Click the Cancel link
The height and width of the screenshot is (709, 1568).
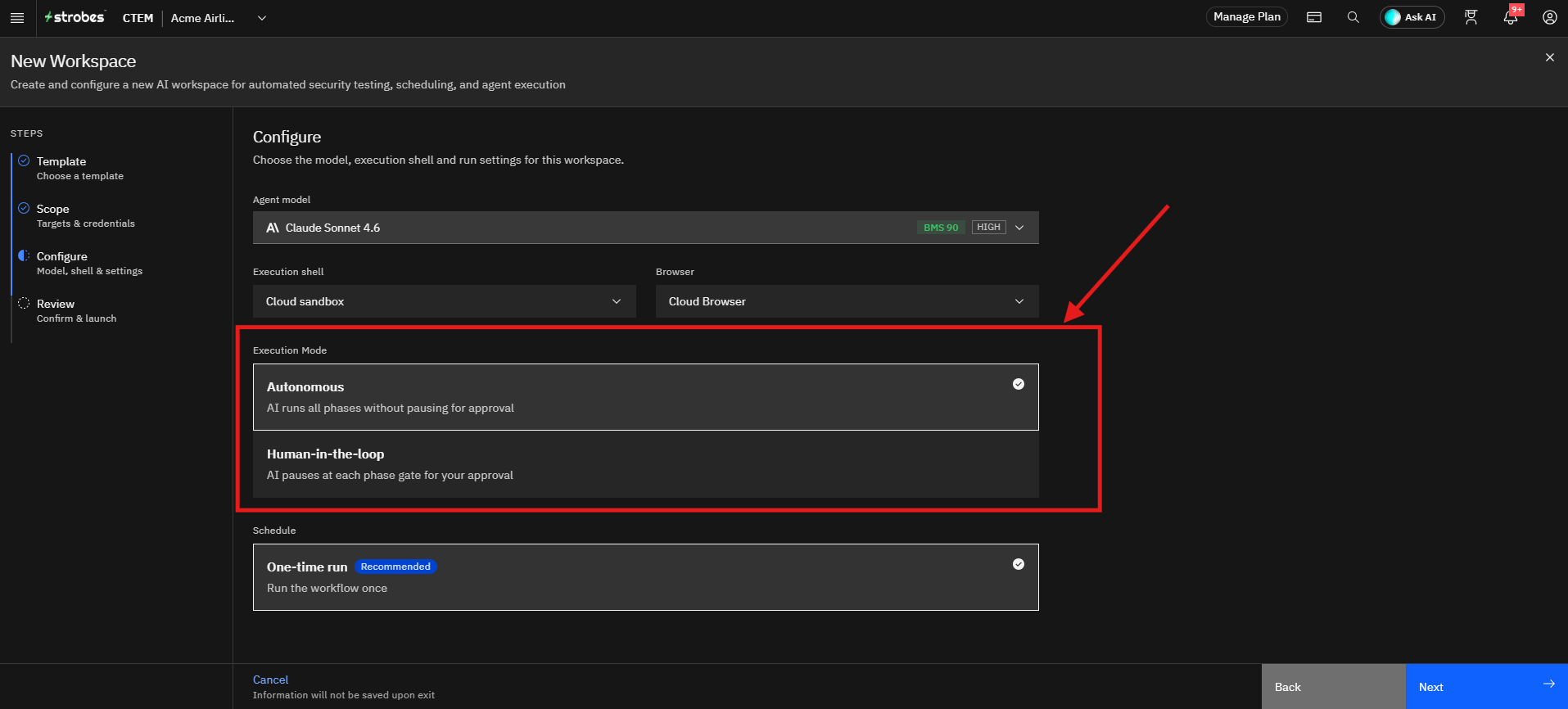[x=270, y=680]
